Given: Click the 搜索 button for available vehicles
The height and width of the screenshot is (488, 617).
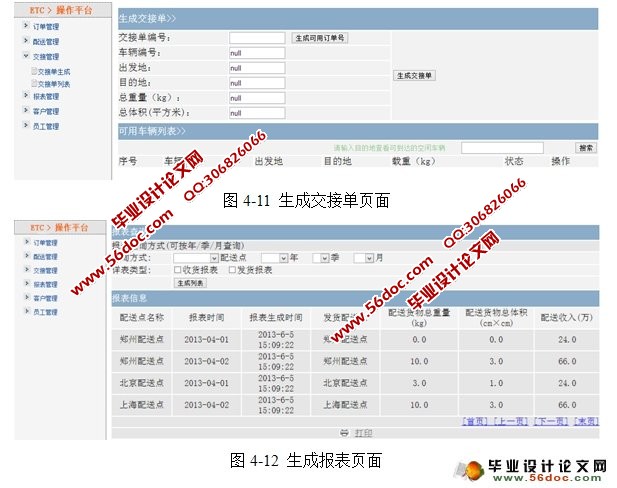Looking at the screenshot, I should click(585, 147).
